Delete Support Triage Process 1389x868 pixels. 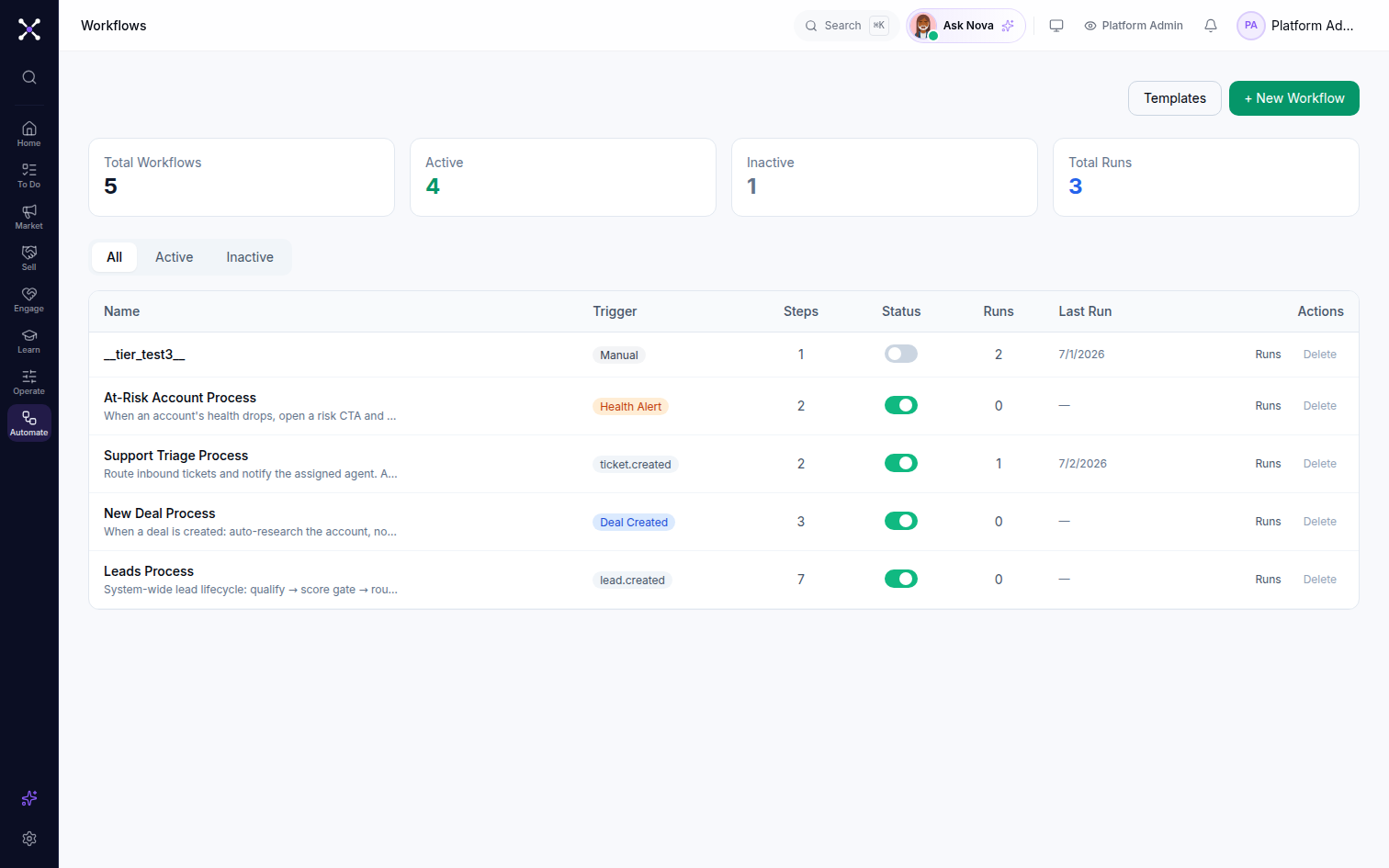[1319, 464]
